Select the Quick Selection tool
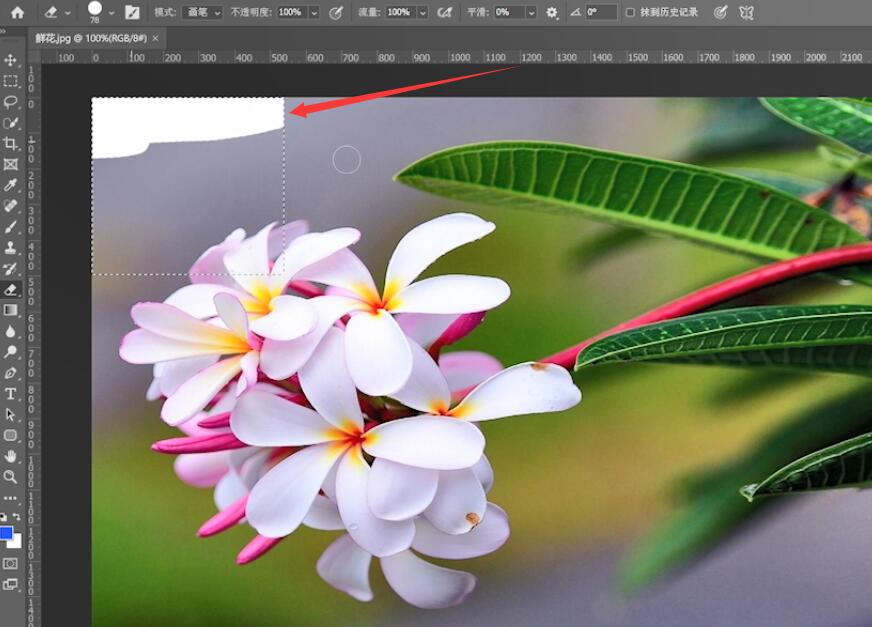 pyautogui.click(x=11, y=123)
